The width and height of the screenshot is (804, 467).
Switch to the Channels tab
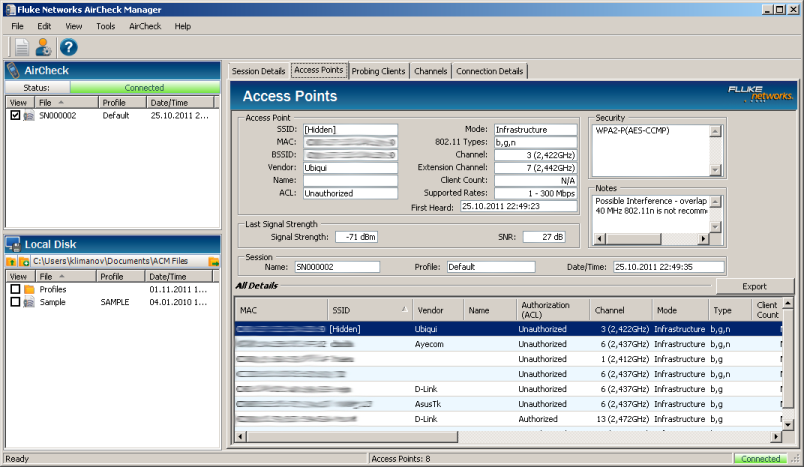pos(431,71)
